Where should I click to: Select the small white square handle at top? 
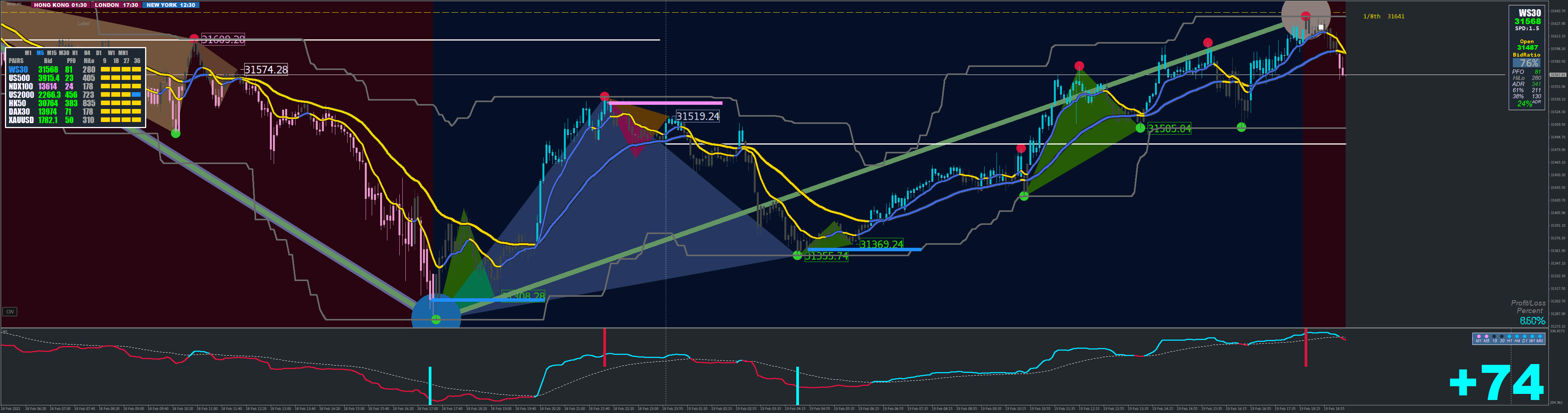tap(1321, 27)
